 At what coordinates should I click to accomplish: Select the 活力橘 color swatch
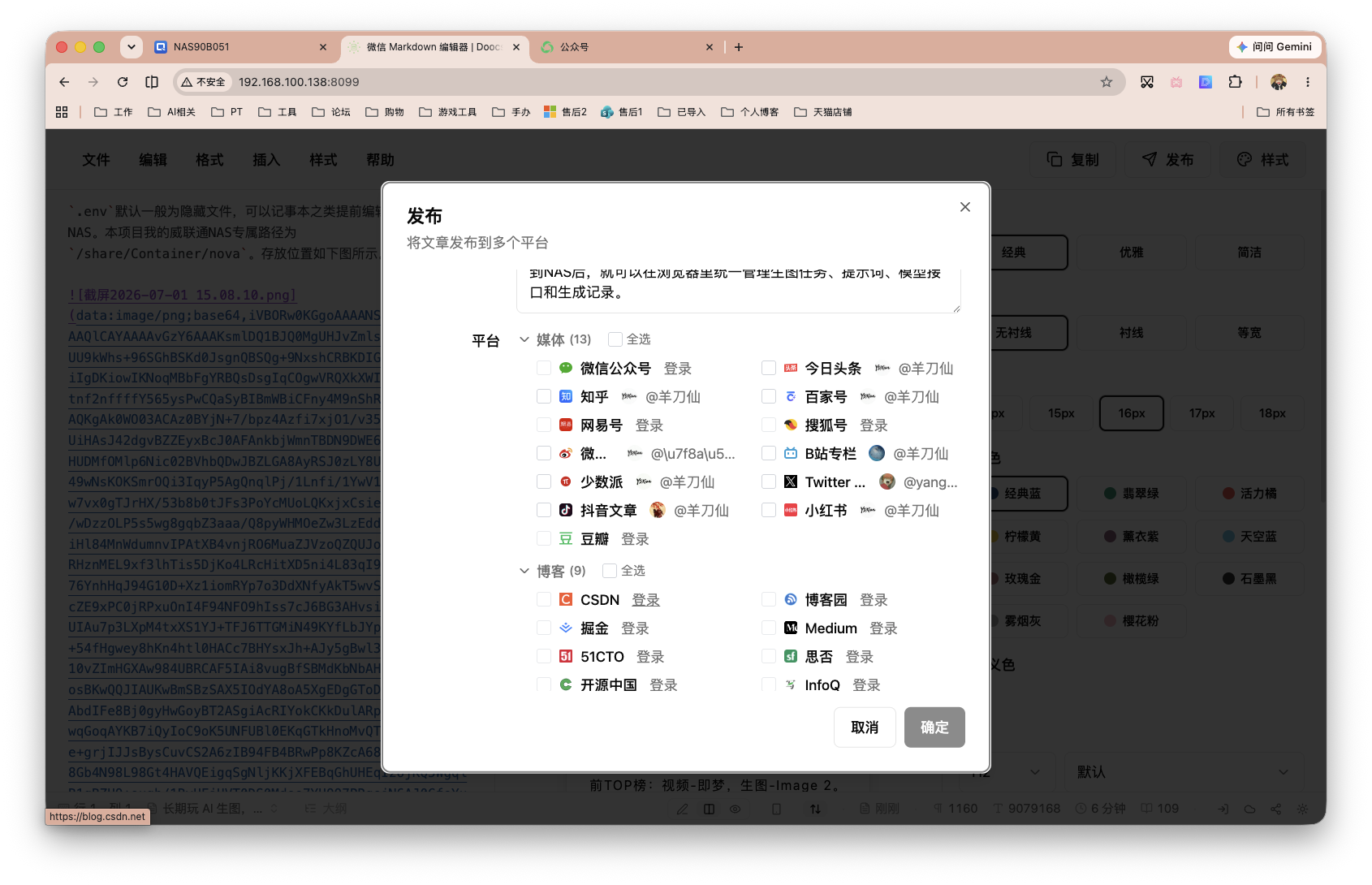coord(1250,494)
